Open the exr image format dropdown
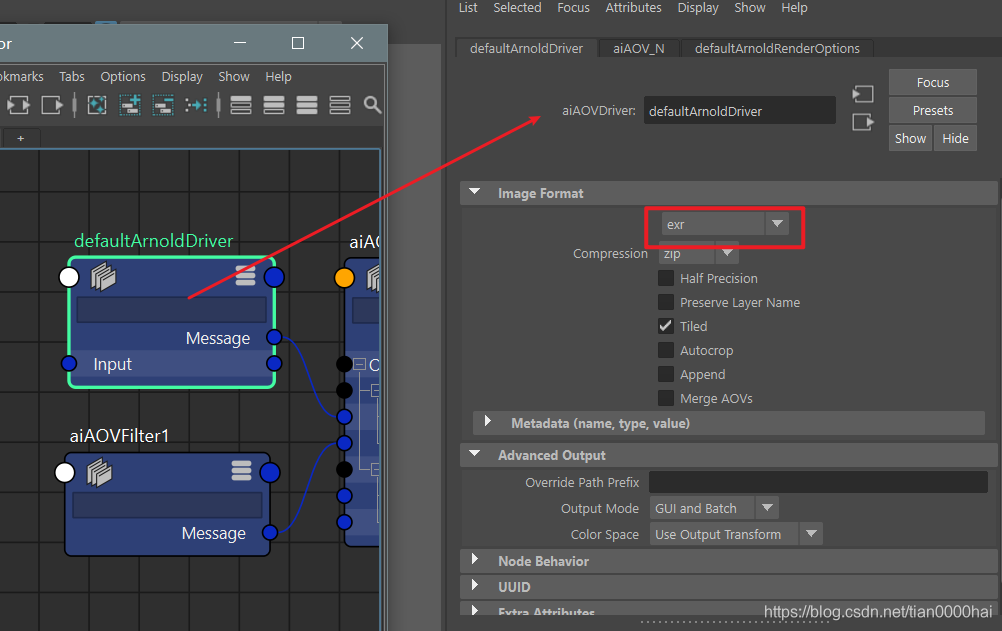Screen dimensions: 1002x631 pyautogui.click(x=725, y=224)
